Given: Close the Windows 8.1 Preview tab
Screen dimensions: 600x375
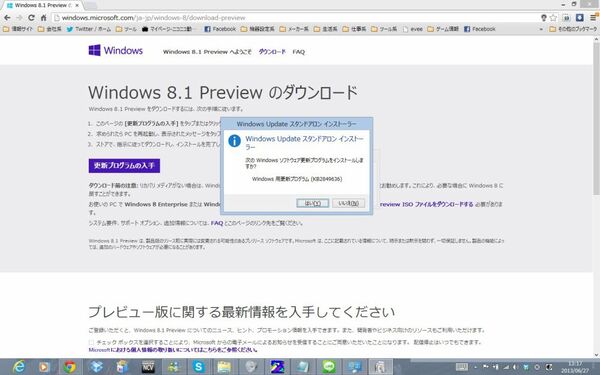Looking at the screenshot, I should click(x=77, y=6).
